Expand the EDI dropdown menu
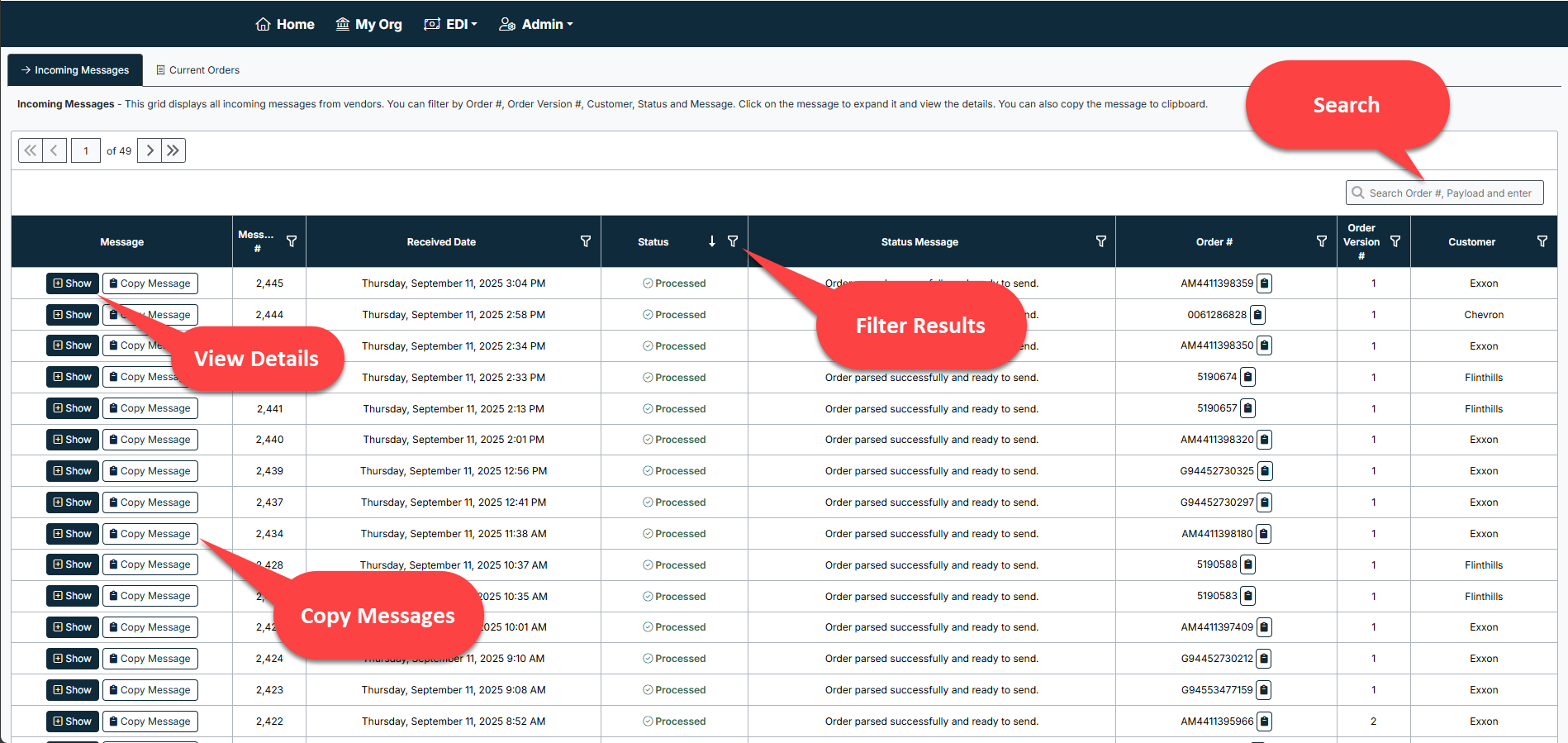 (451, 24)
